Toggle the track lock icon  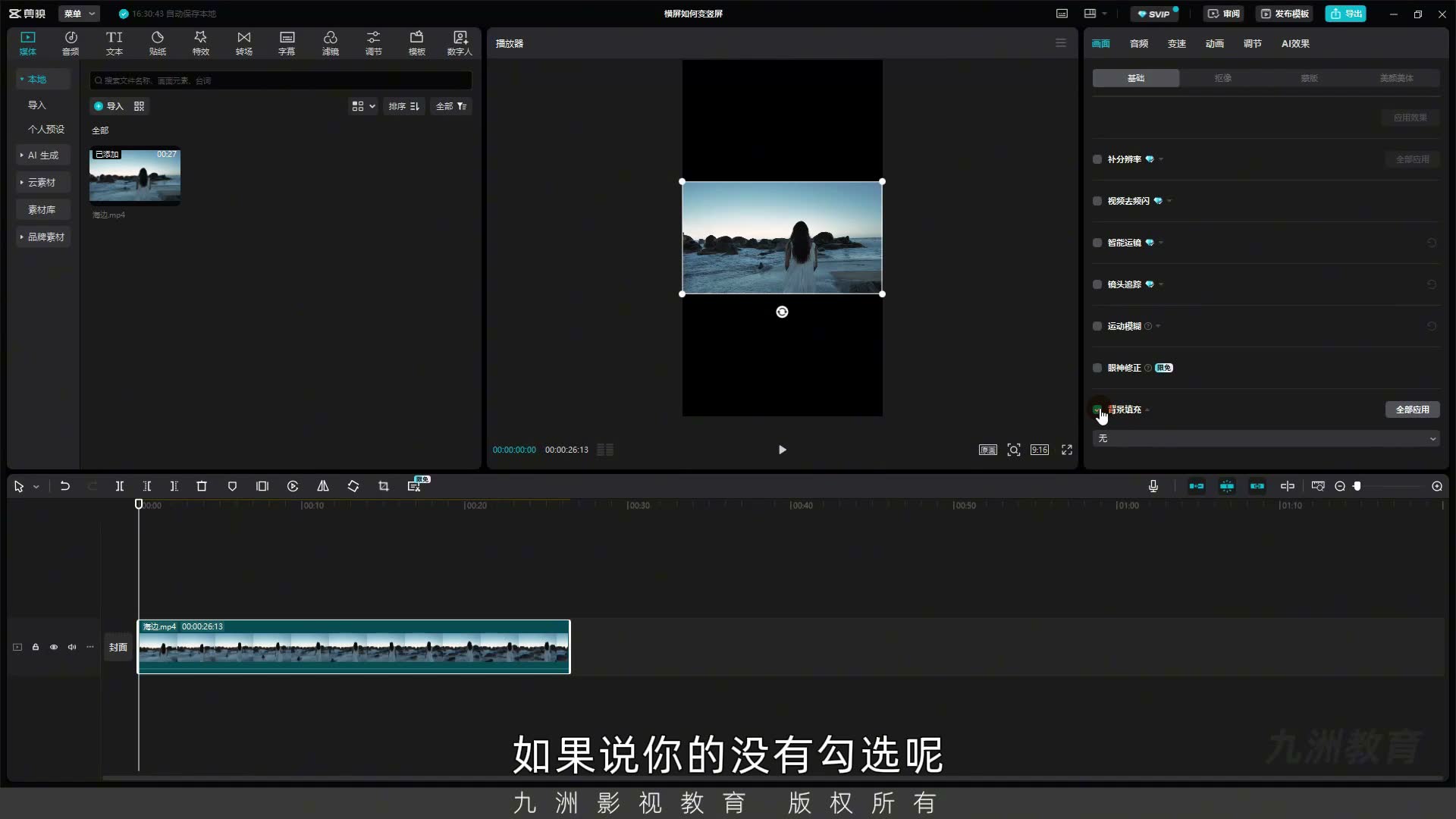point(36,647)
